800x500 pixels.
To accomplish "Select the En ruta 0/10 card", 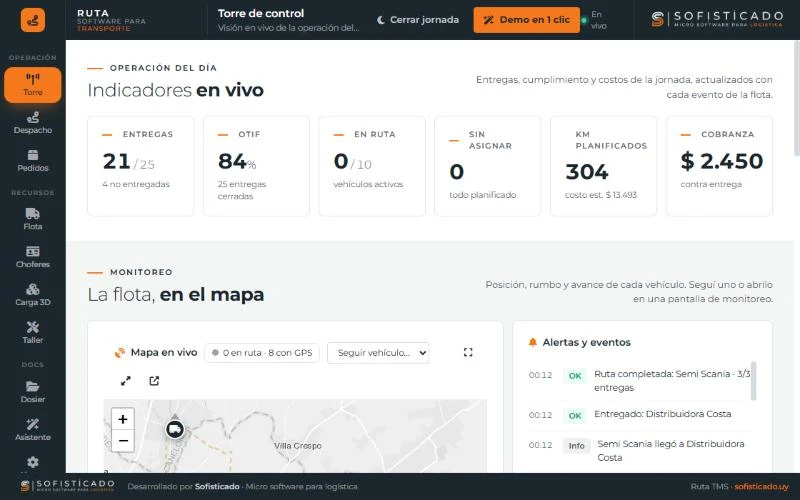I will [372, 166].
